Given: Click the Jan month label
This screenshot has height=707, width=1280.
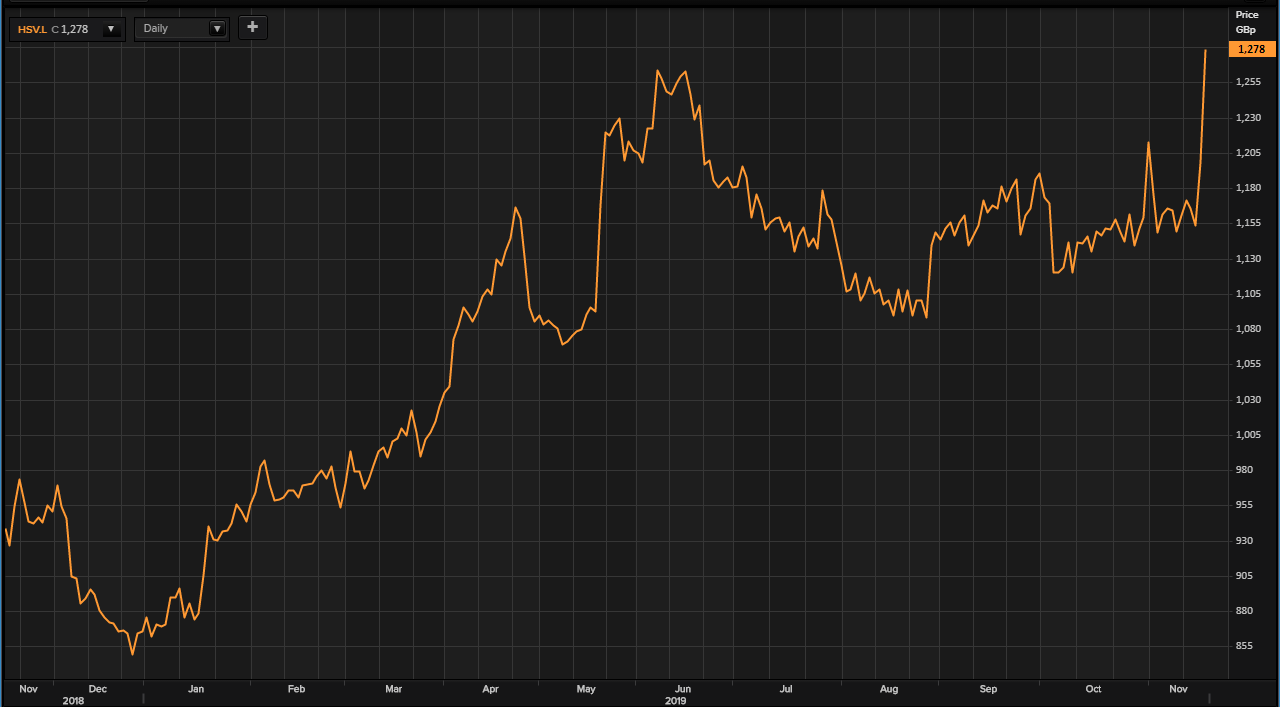Looking at the screenshot, I should [x=196, y=689].
